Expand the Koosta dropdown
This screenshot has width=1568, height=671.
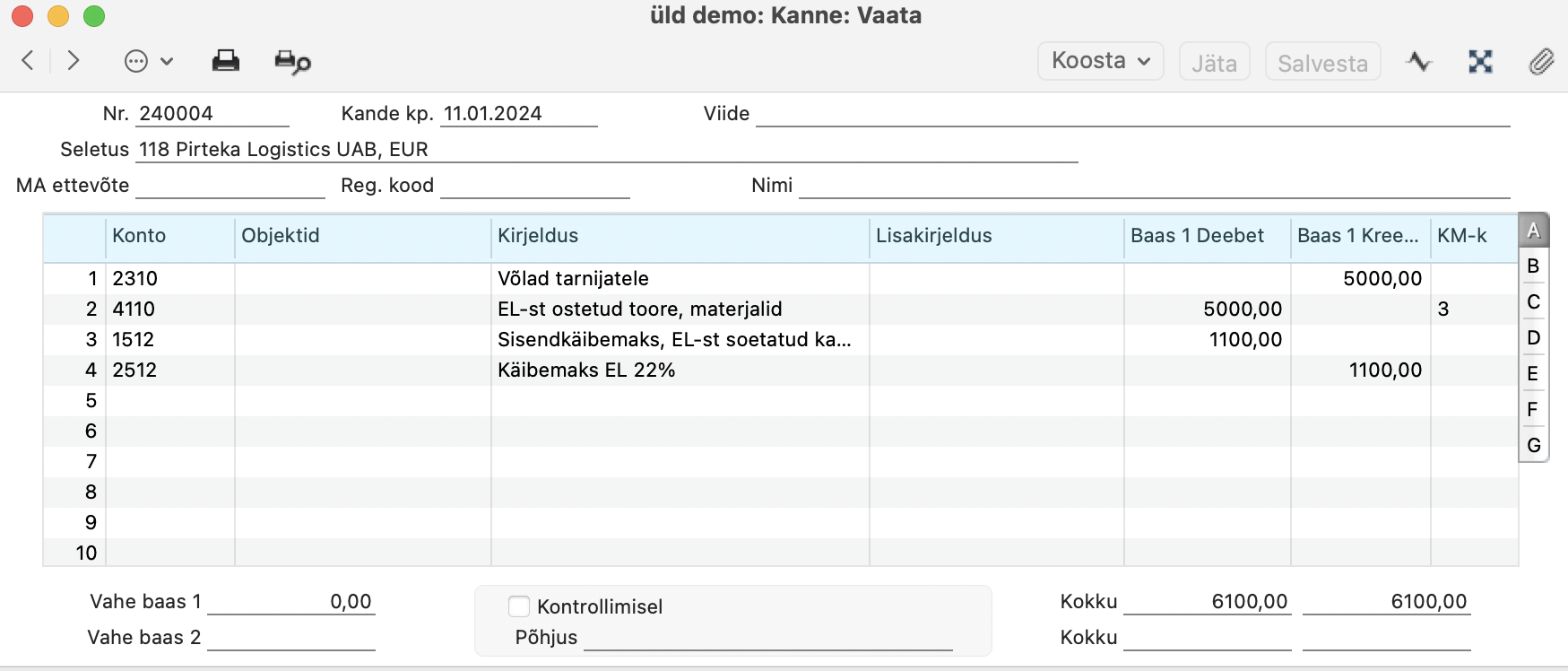1101,61
